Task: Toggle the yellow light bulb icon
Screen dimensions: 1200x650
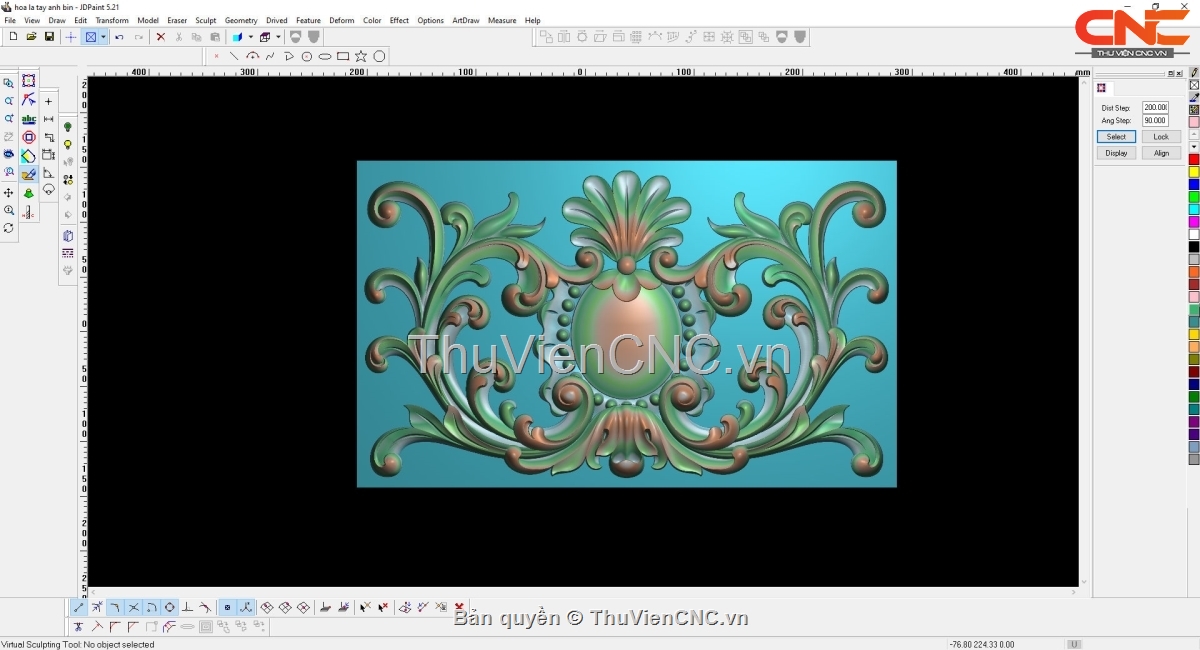Action: pos(68,145)
